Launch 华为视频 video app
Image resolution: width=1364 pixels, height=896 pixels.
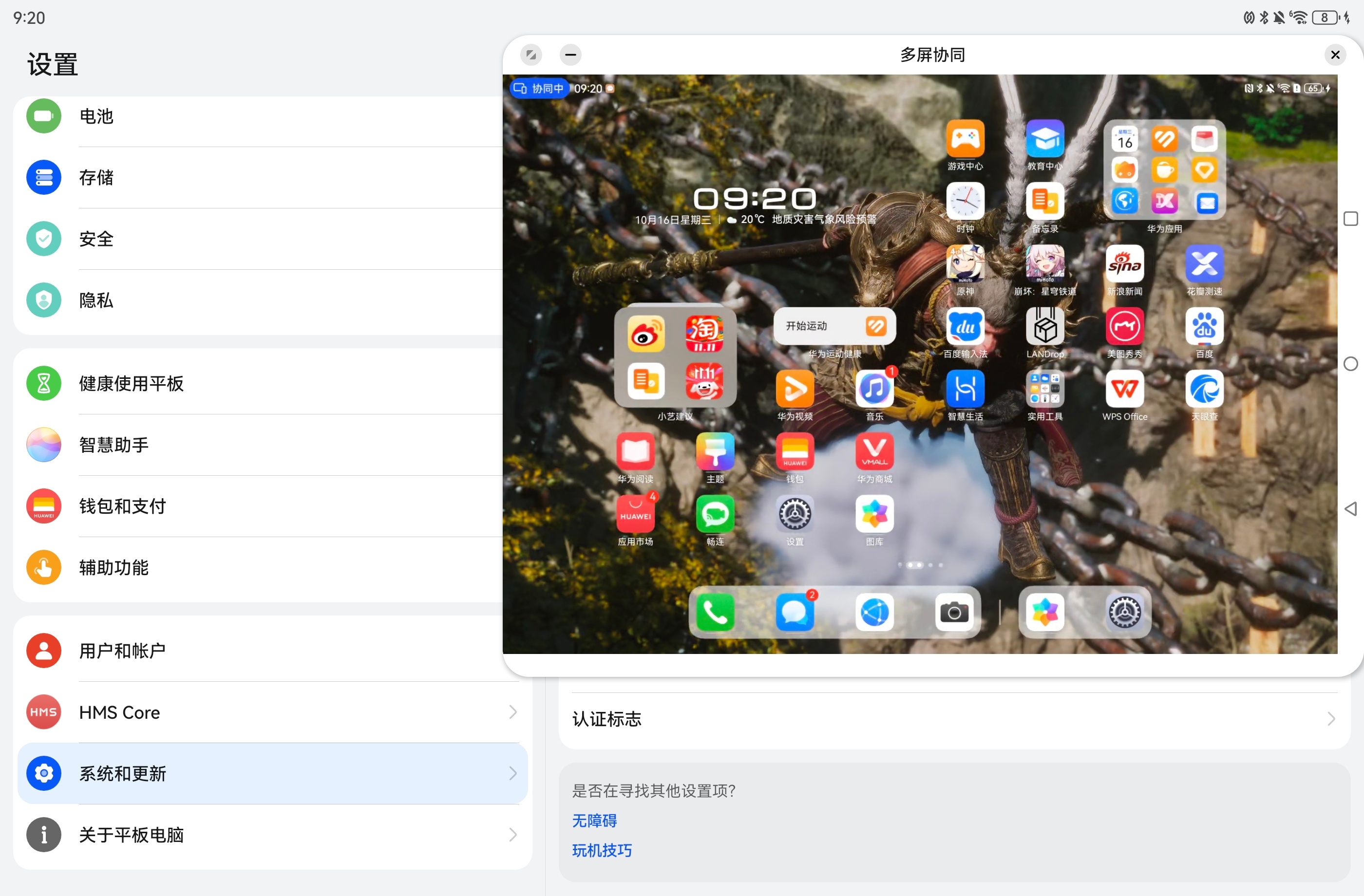(795, 389)
